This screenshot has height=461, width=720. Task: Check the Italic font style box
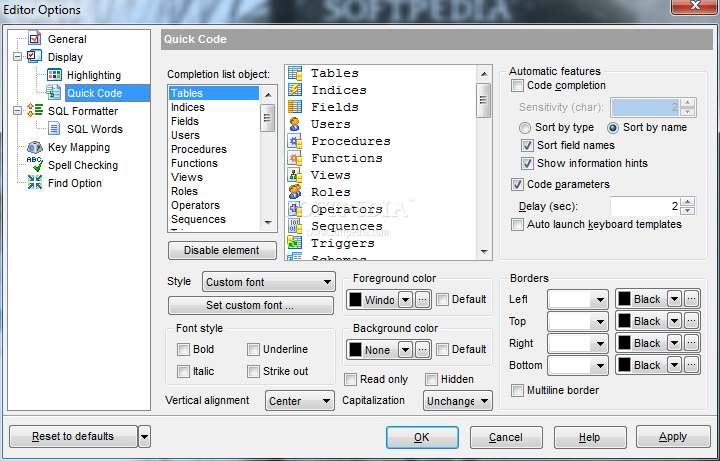click(x=183, y=371)
